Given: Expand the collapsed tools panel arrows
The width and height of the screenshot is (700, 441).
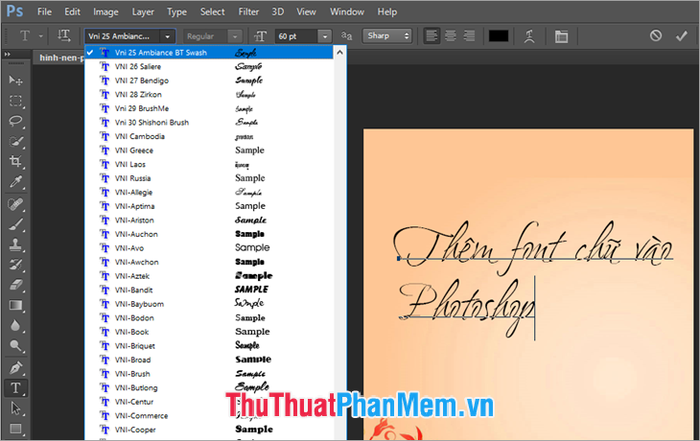Looking at the screenshot, I should tap(7, 54).
